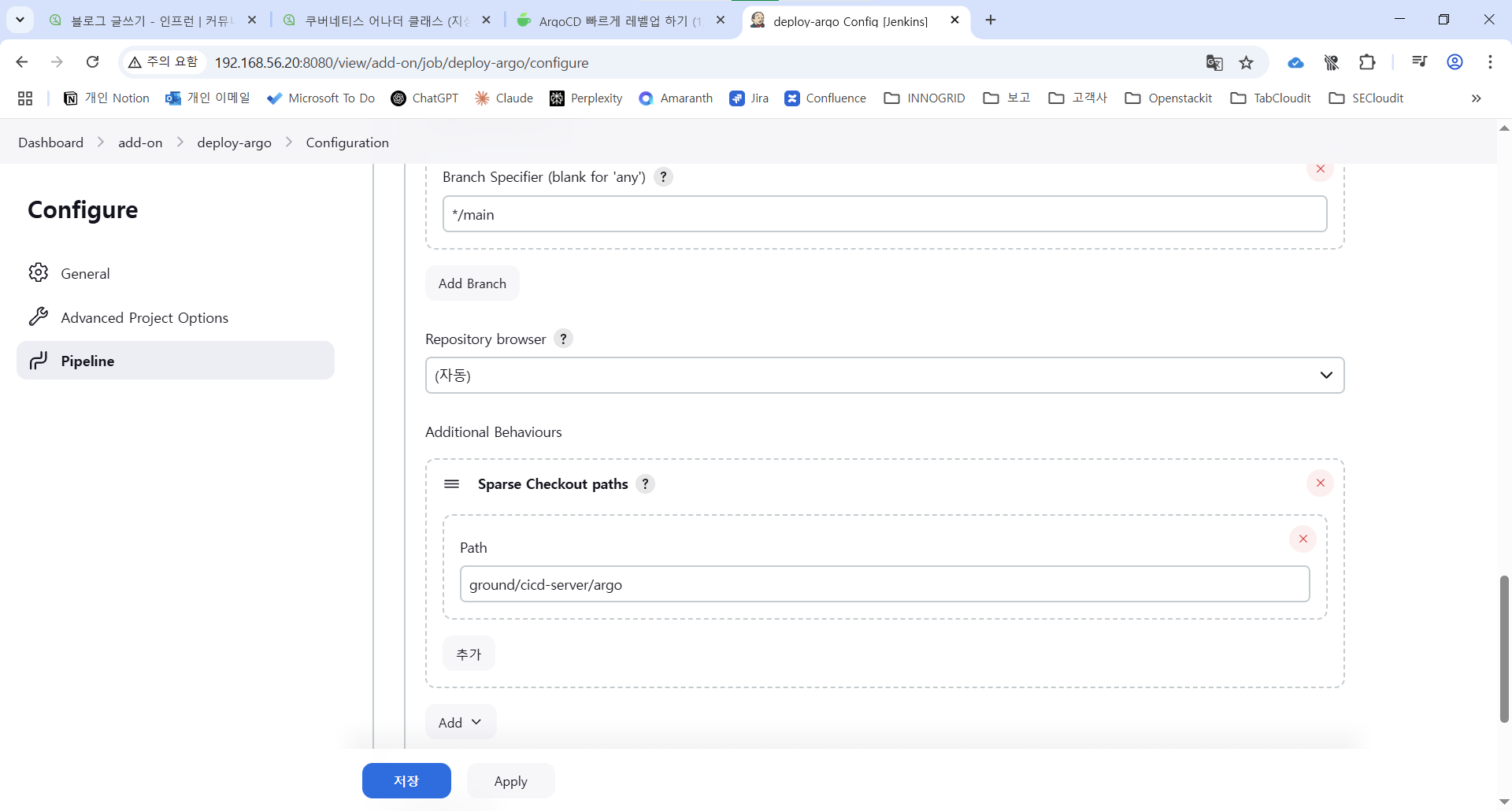Click the help icon for Repository browser
The width and height of the screenshot is (1512, 811).
tap(563, 339)
